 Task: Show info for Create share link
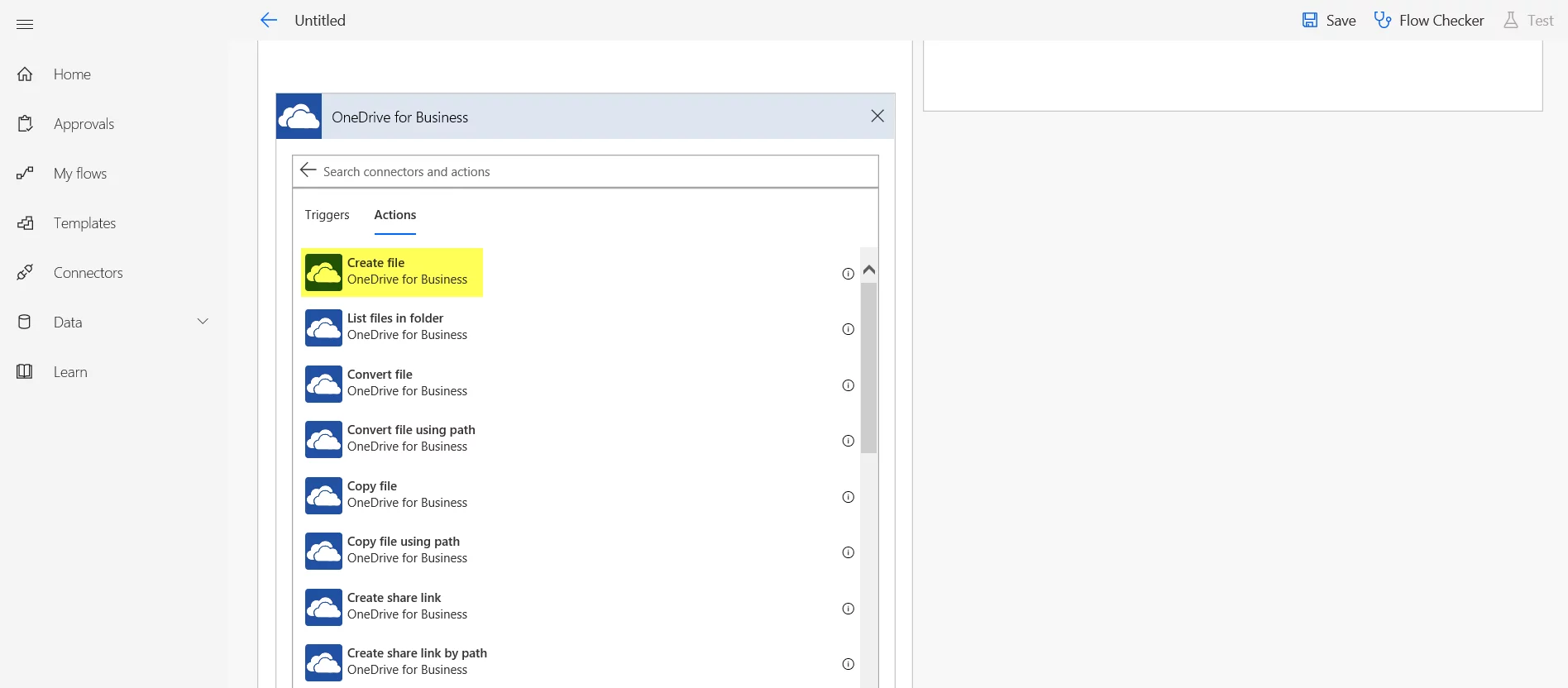[x=848, y=609]
